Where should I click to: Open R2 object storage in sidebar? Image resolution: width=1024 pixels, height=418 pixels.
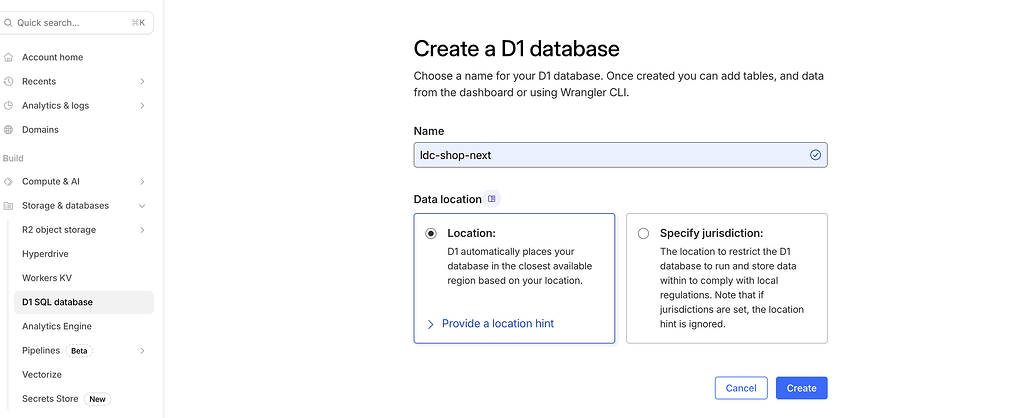(x=59, y=230)
